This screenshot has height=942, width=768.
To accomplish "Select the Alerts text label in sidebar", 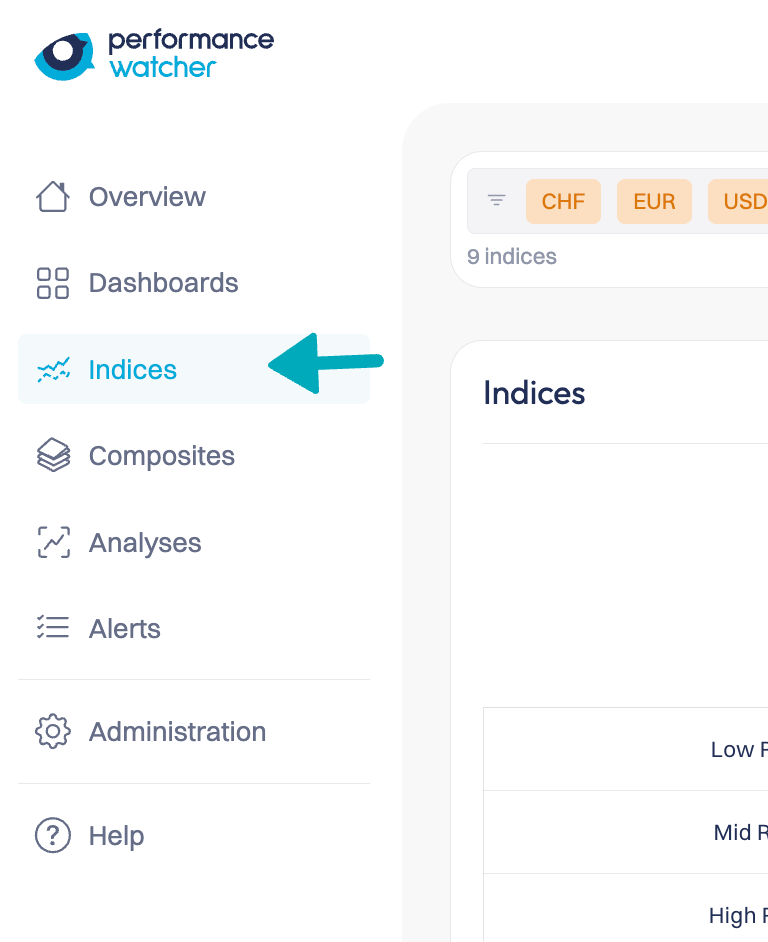I will click(x=125, y=628).
